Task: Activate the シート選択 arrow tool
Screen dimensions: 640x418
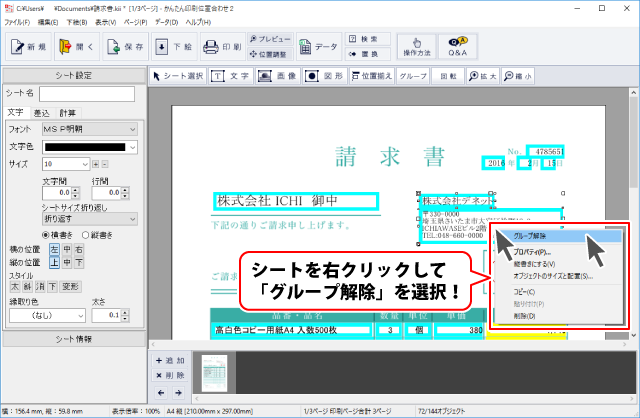Action: [x=178, y=76]
